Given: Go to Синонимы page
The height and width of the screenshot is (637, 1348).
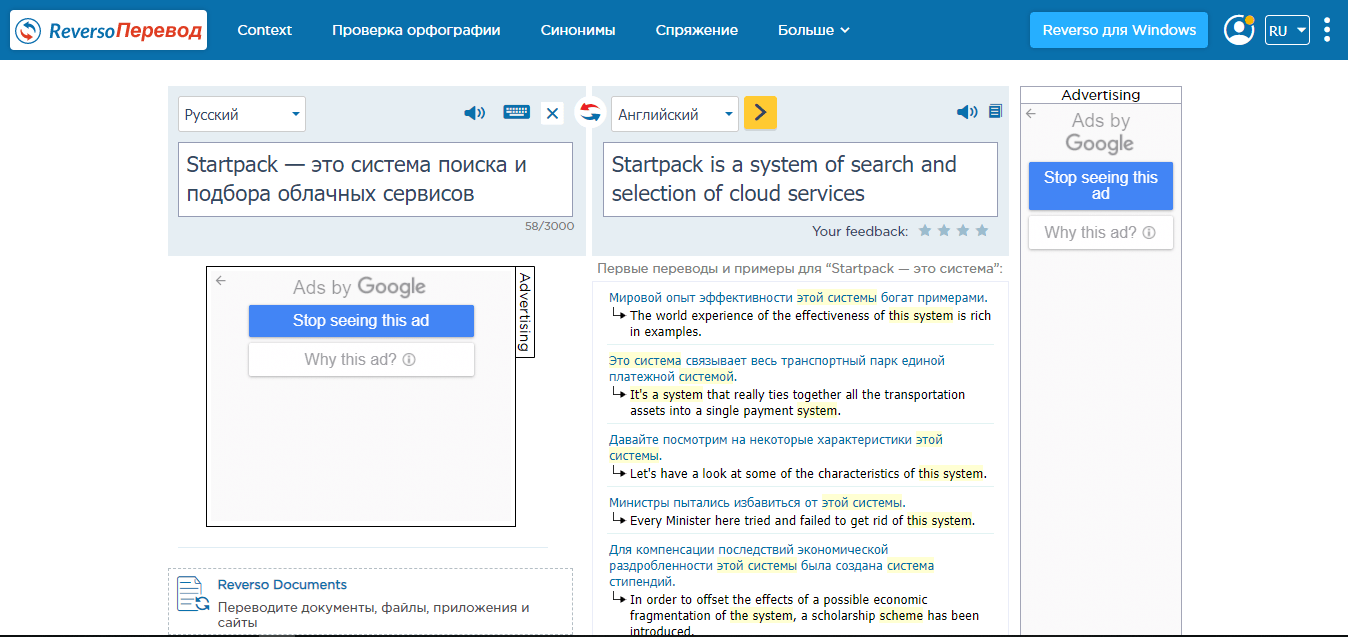Looking at the screenshot, I should coord(578,30).
